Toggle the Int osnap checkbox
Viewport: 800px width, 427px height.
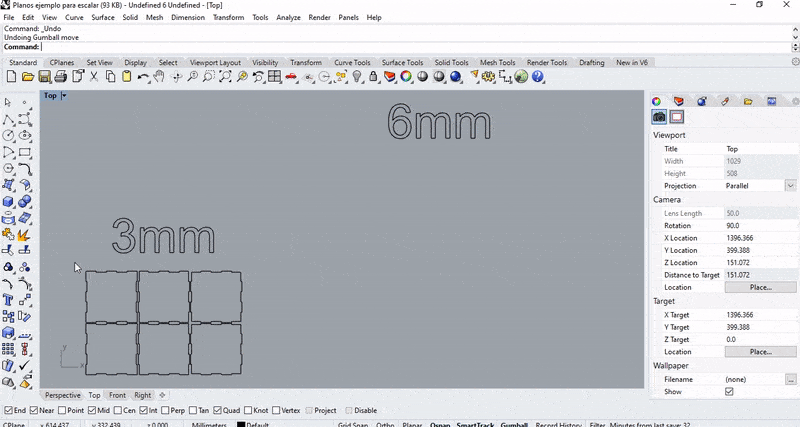[x=143, y=410]
